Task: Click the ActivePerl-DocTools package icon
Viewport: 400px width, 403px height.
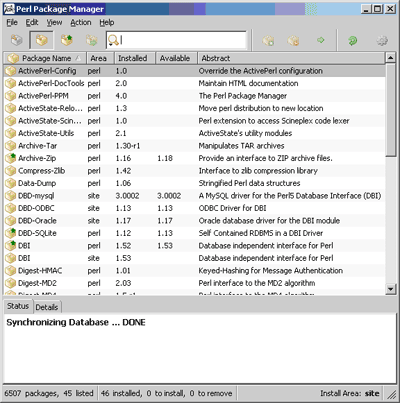Action: [11, 83]
